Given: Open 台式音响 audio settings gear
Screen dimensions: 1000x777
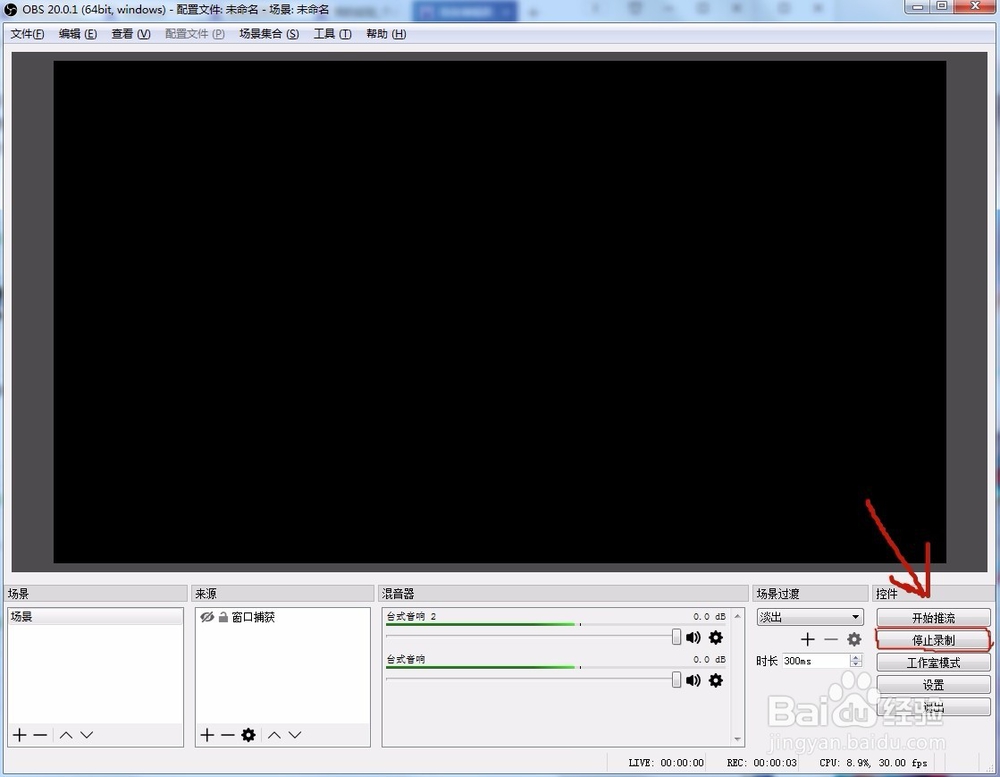Looking at the screenshot, I should (x=716, y=680).
